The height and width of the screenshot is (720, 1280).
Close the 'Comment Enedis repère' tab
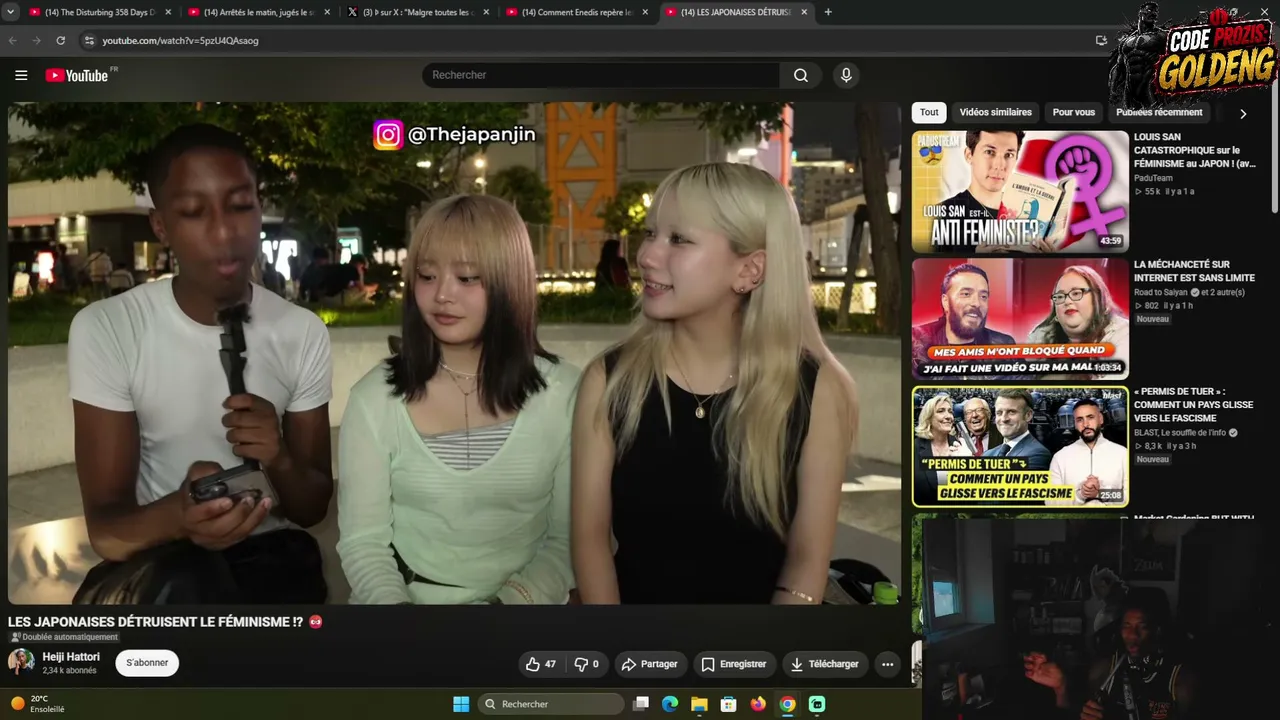pos(645,12)
